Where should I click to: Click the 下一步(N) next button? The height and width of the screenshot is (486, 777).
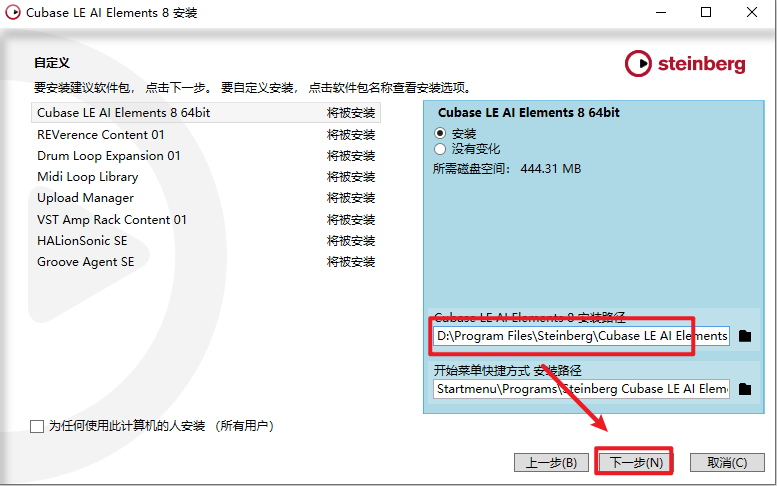636,462
